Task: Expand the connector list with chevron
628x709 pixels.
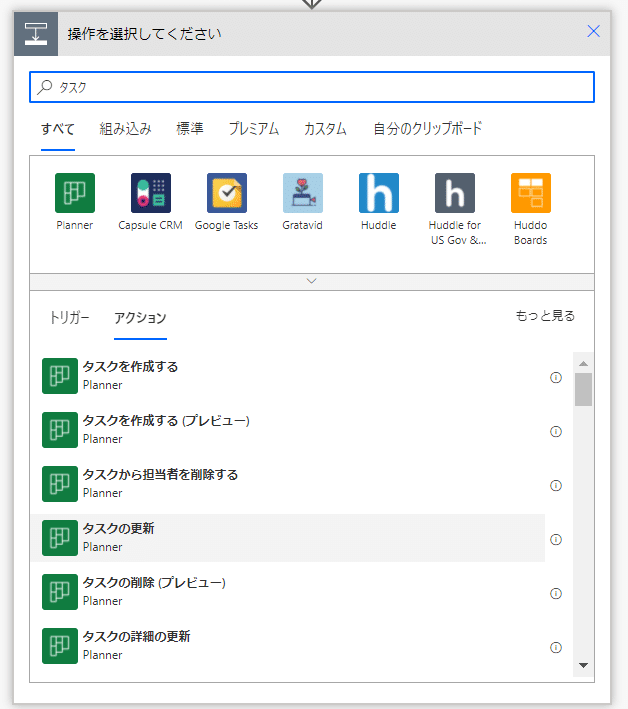Action: 312,281
